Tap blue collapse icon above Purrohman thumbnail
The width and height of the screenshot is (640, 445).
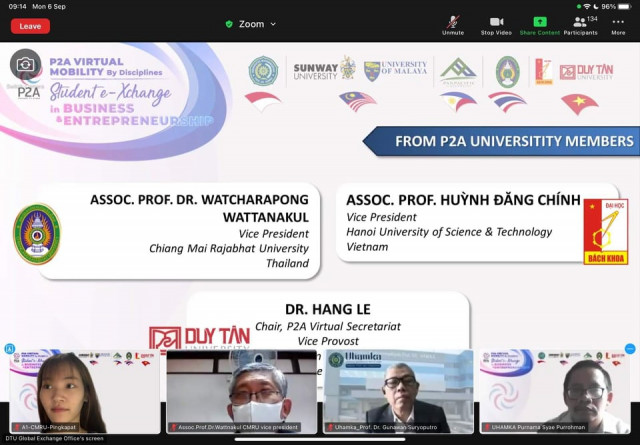pyautogui.click(x=630, y=349)
